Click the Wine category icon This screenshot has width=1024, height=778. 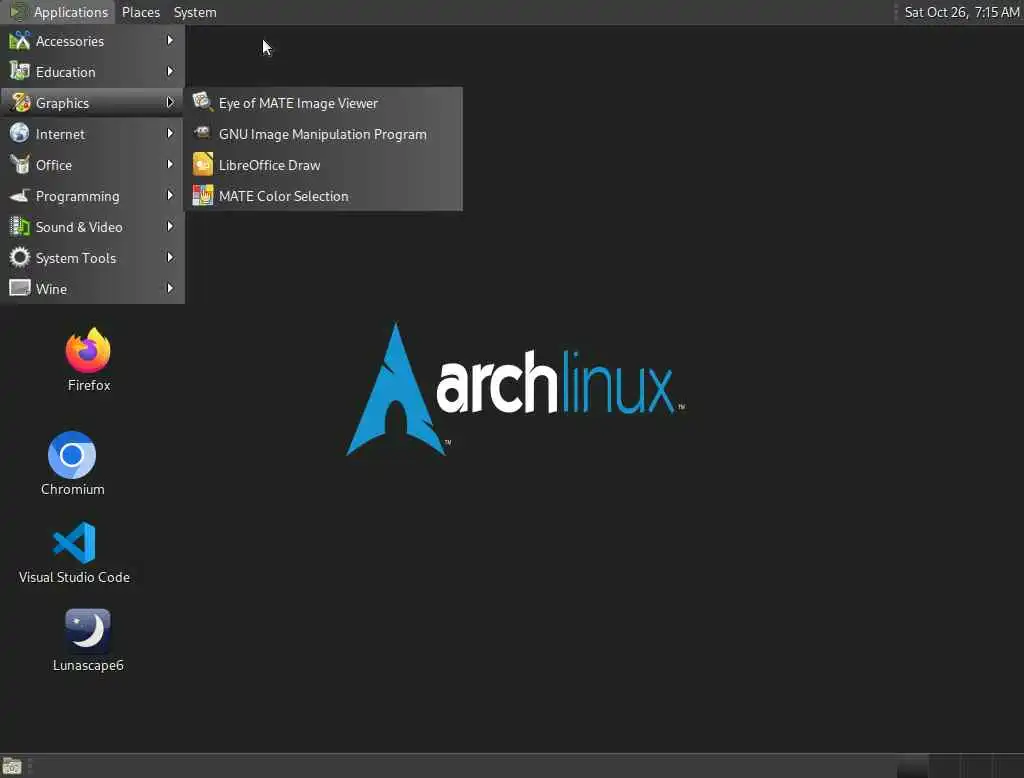(x=20, y=288)
